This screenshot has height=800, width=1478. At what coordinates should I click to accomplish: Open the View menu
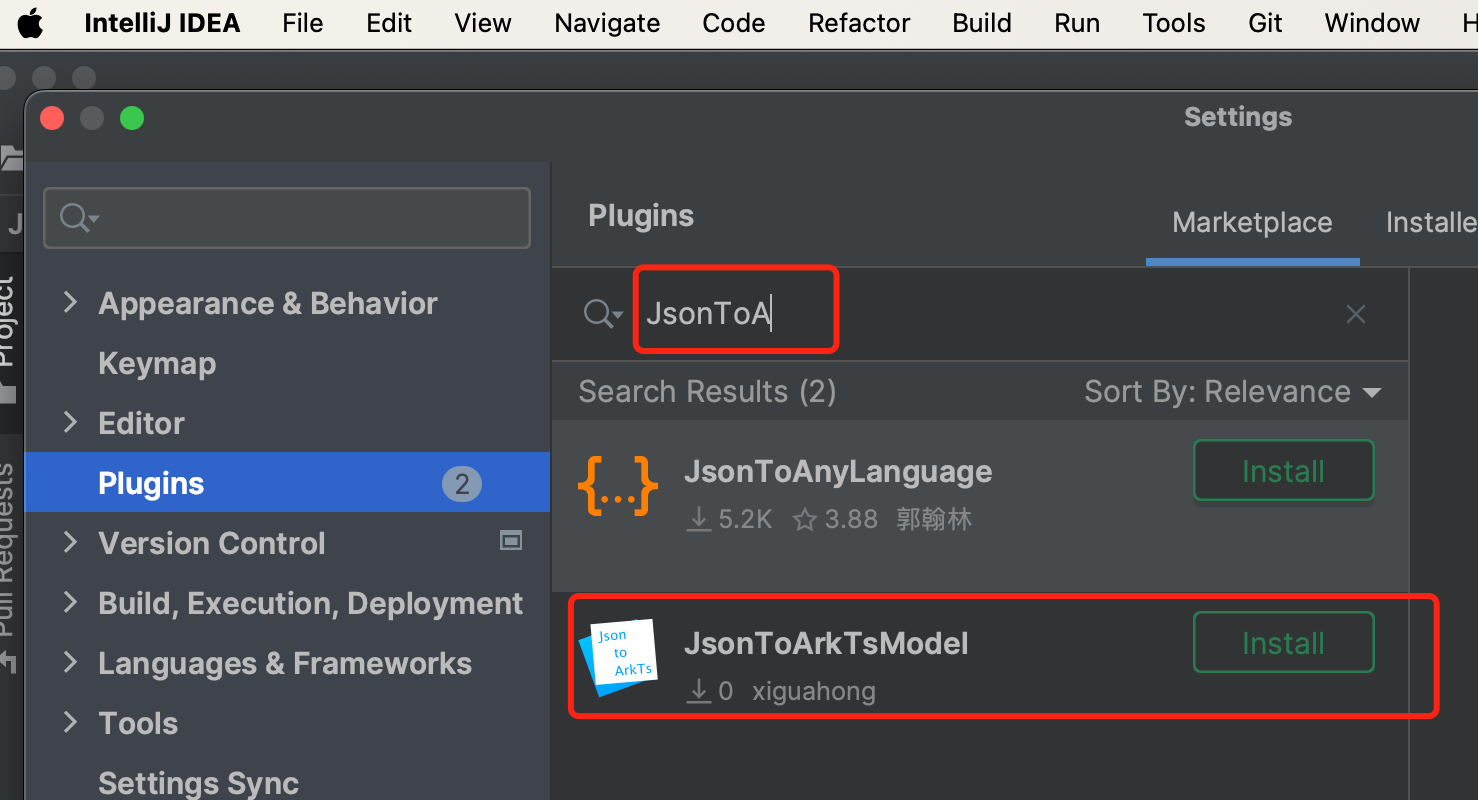(483, 23)
